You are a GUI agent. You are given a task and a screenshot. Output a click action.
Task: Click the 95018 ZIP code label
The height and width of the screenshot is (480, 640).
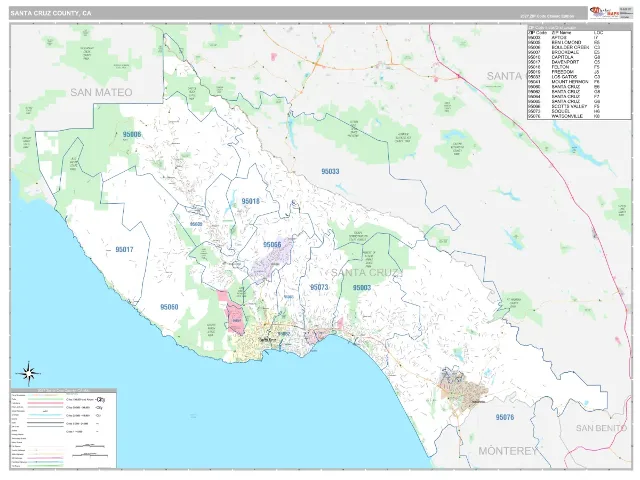tap(250, 201)
